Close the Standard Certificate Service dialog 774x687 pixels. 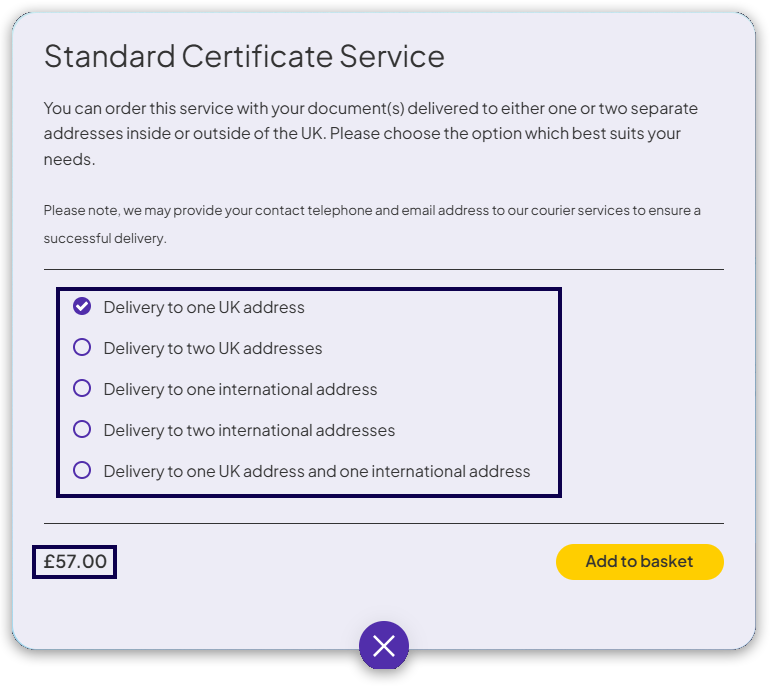[384, 645]
